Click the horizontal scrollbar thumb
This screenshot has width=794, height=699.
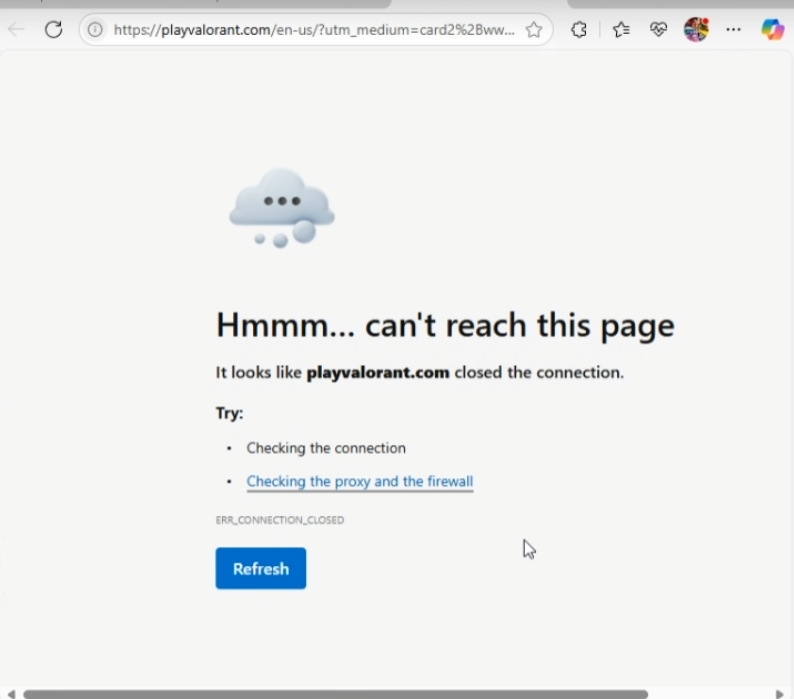(336, 693)
